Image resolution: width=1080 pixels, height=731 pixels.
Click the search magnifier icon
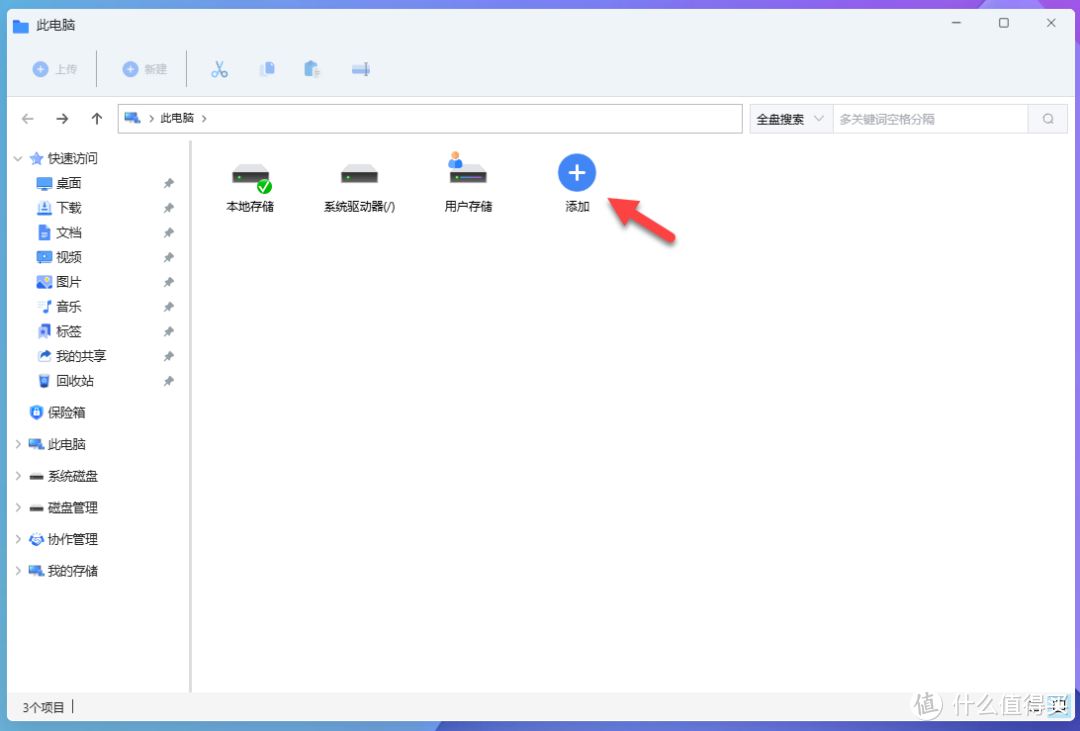point(1047,118)
